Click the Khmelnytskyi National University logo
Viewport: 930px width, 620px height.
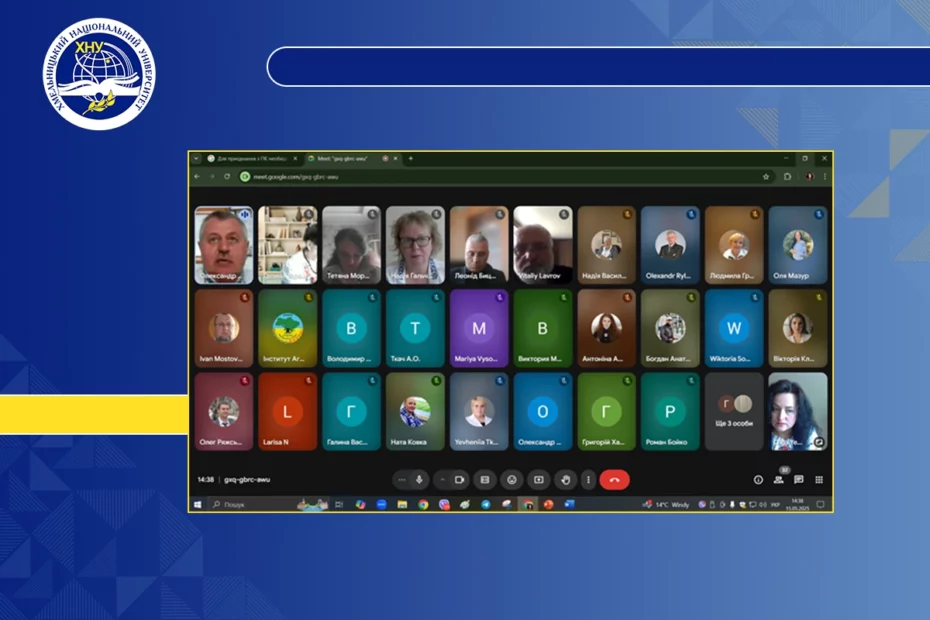99,74
